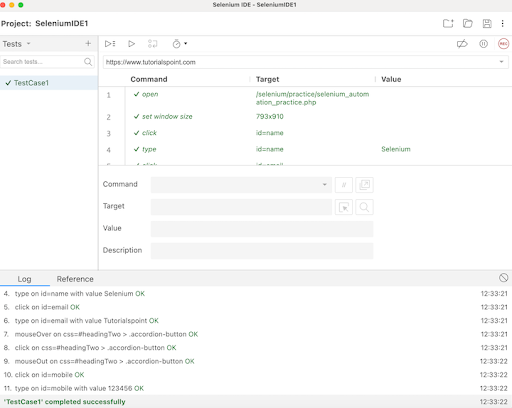512x408 pixels.
Task: Create a new project icon
Action: (448, 23)
